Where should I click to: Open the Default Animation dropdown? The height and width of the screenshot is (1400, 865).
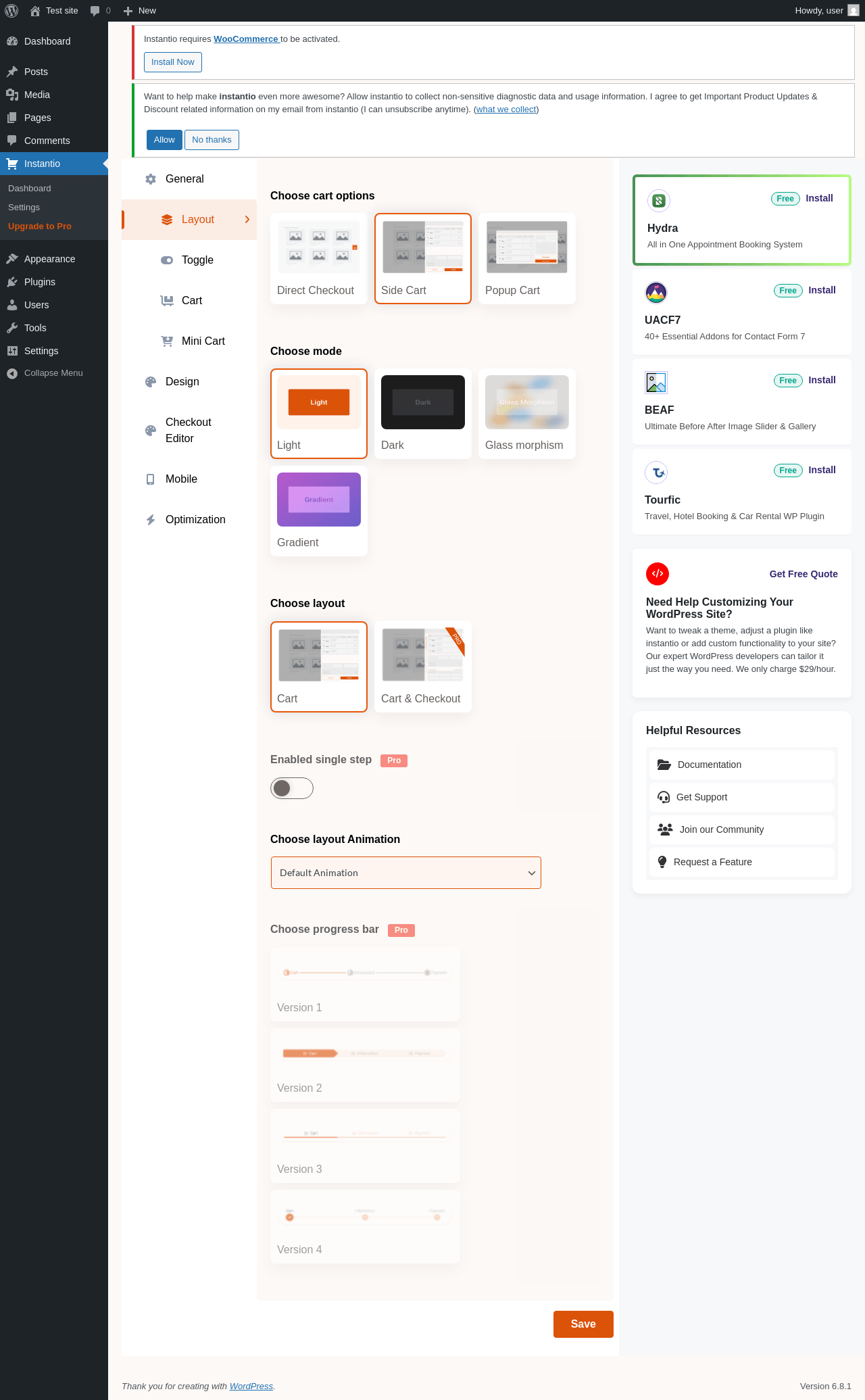pyautogui.click(x=406, y=873)
